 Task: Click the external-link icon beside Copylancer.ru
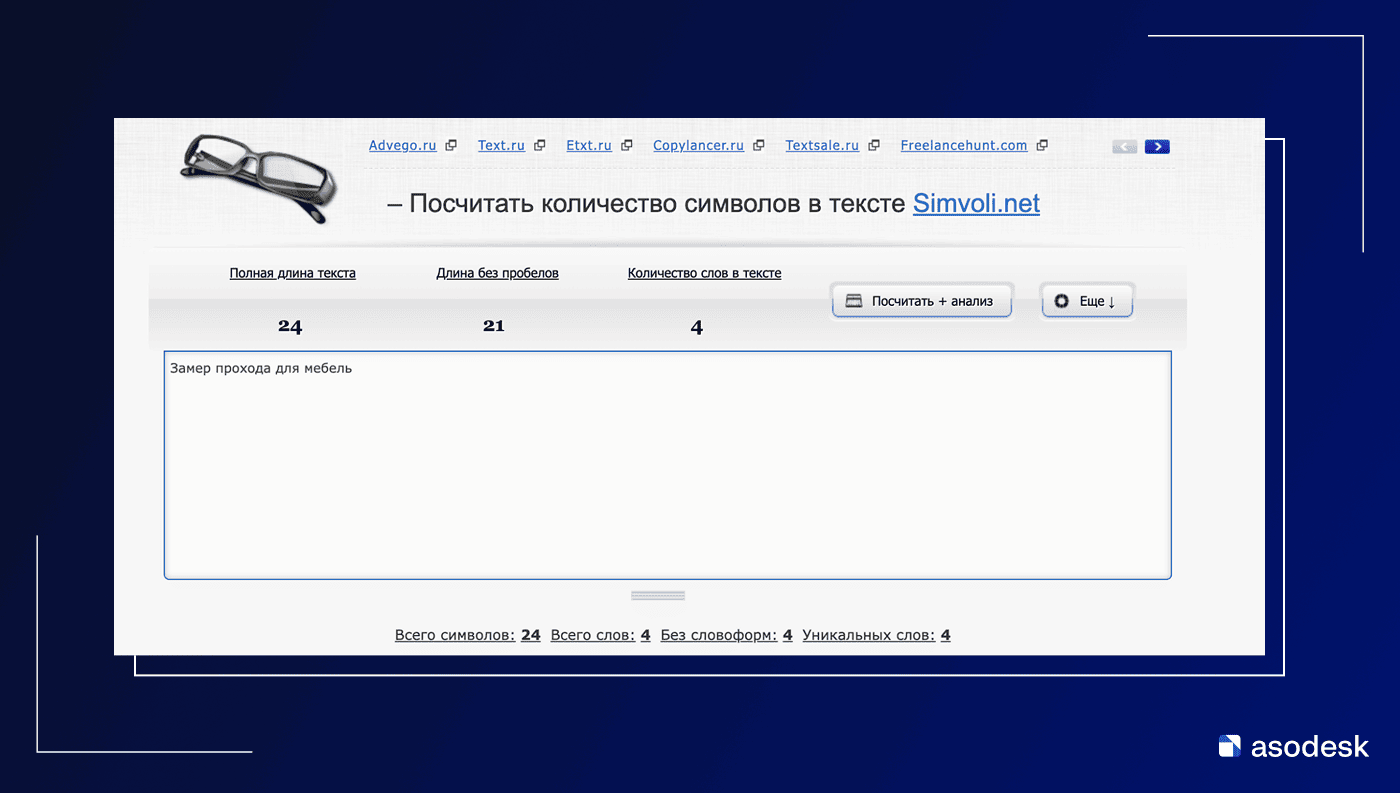click(x=759, y=145)
